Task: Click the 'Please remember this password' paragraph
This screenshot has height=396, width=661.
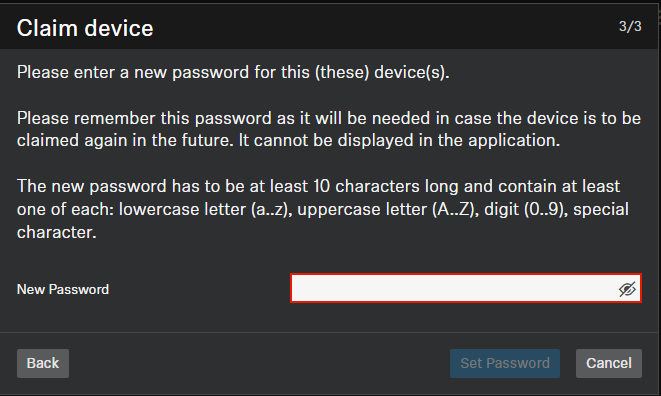Action: 329,129
